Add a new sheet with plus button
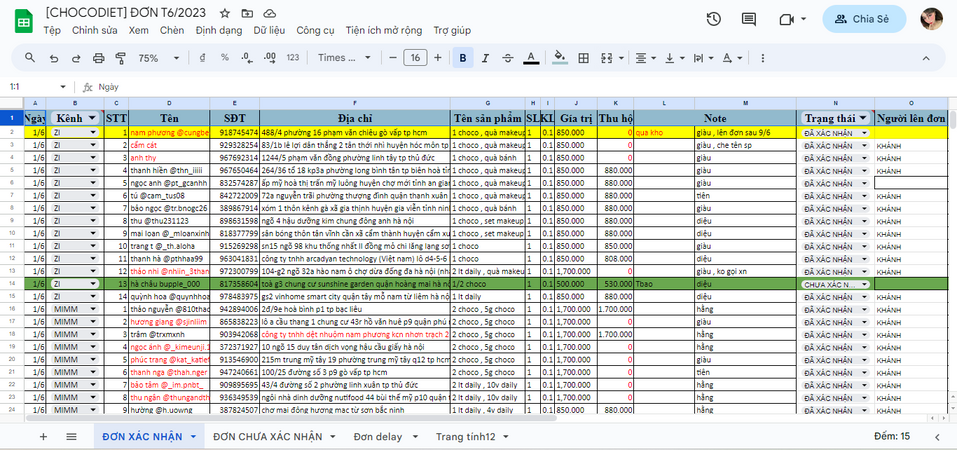The width and height of the screenshot is (957, 450). [x=43, y=437]
